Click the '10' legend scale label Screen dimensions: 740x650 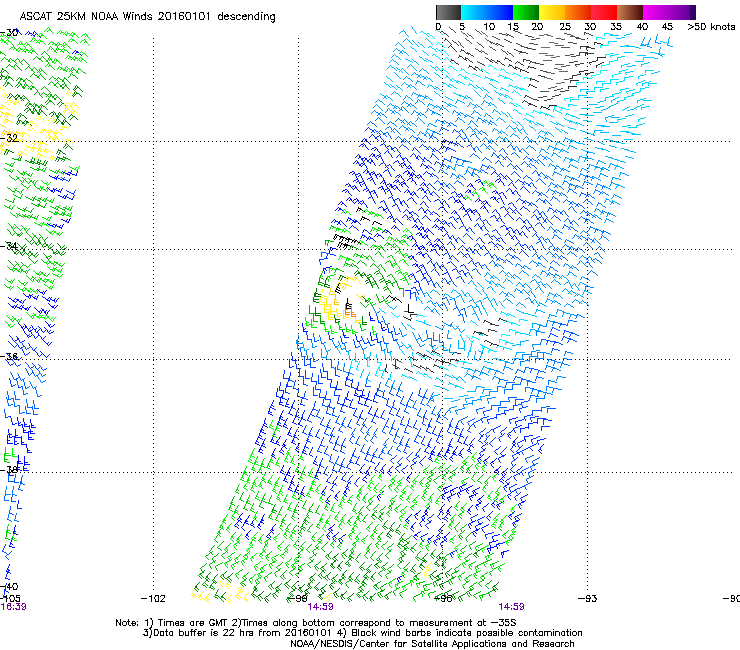click(489, 27)
